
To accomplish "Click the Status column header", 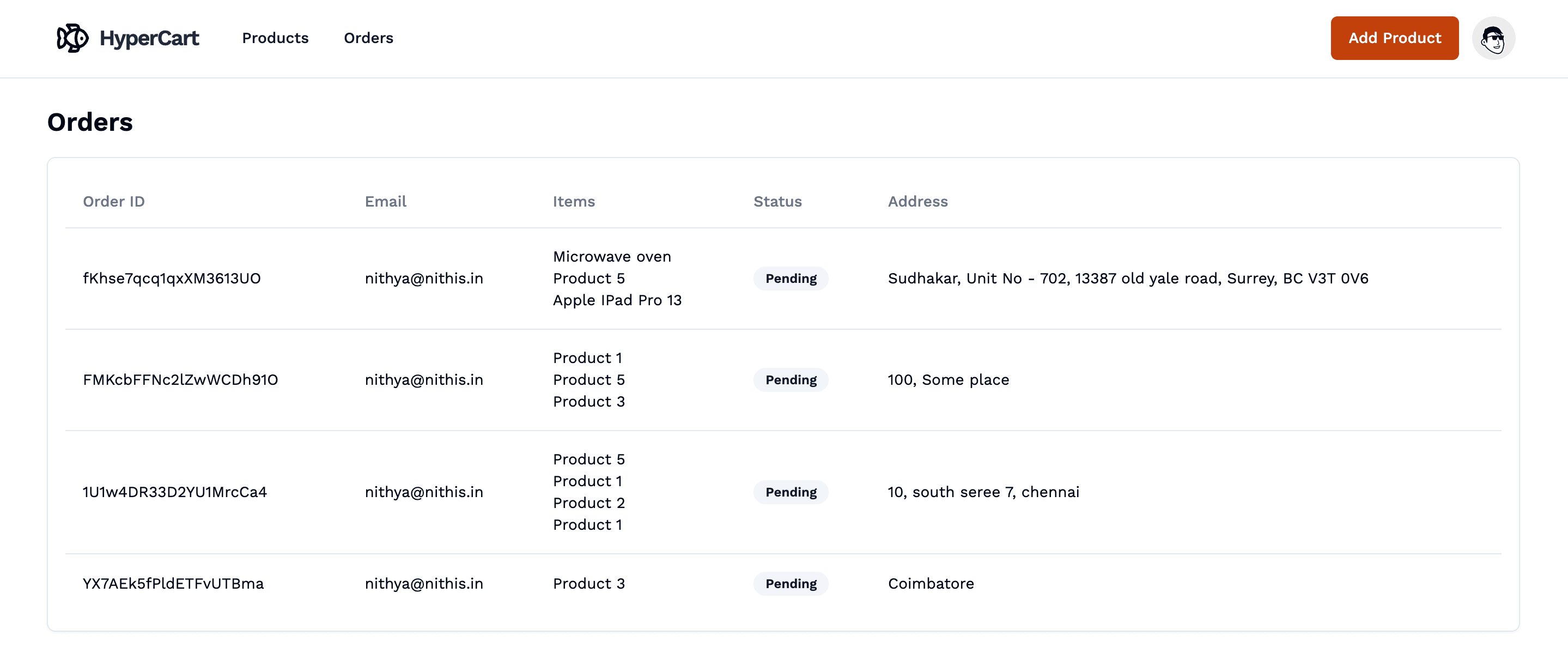I will pos(777,201).
